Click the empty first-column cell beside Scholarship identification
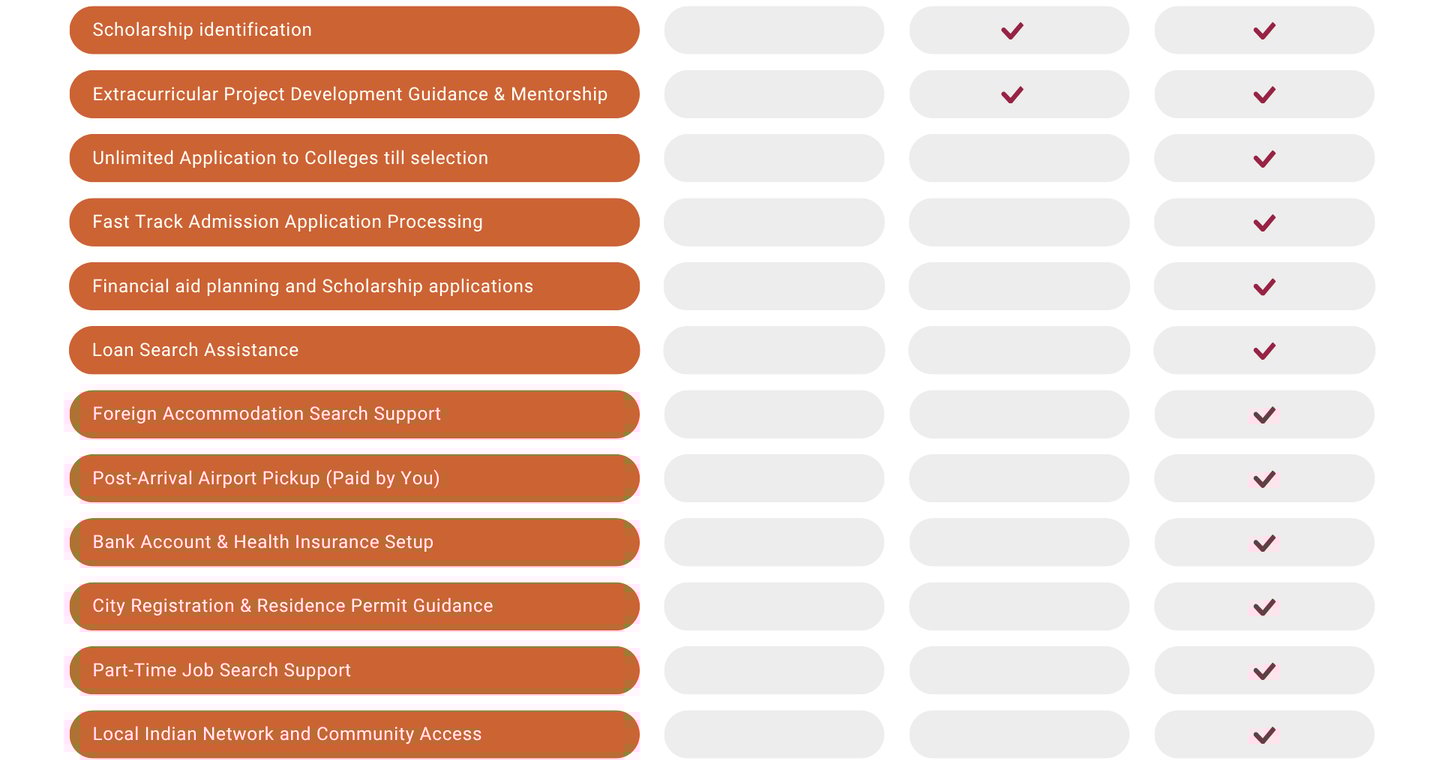Image resolution: width=1440 pixels, height=760 pixels. pos(774,30)
